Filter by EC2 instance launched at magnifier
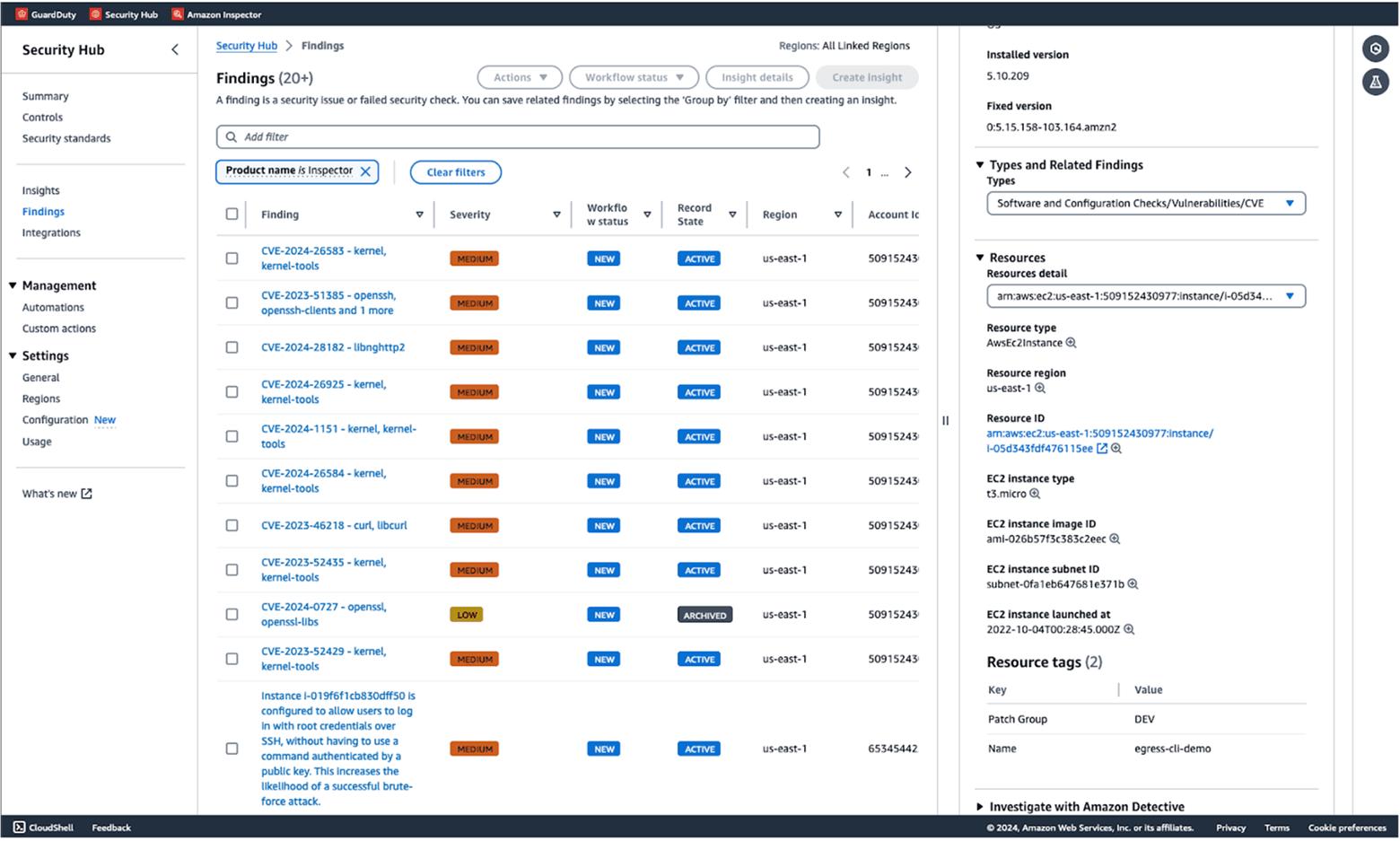 [x=1129, y=630]
